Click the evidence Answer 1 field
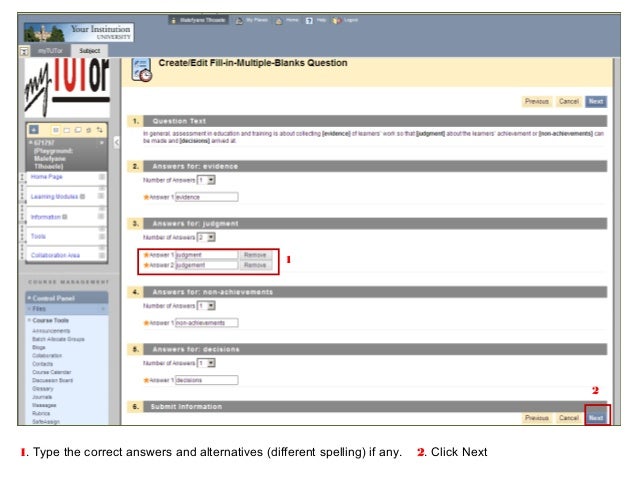The height and width of the screenshot is (479, 638). point(206,197)
